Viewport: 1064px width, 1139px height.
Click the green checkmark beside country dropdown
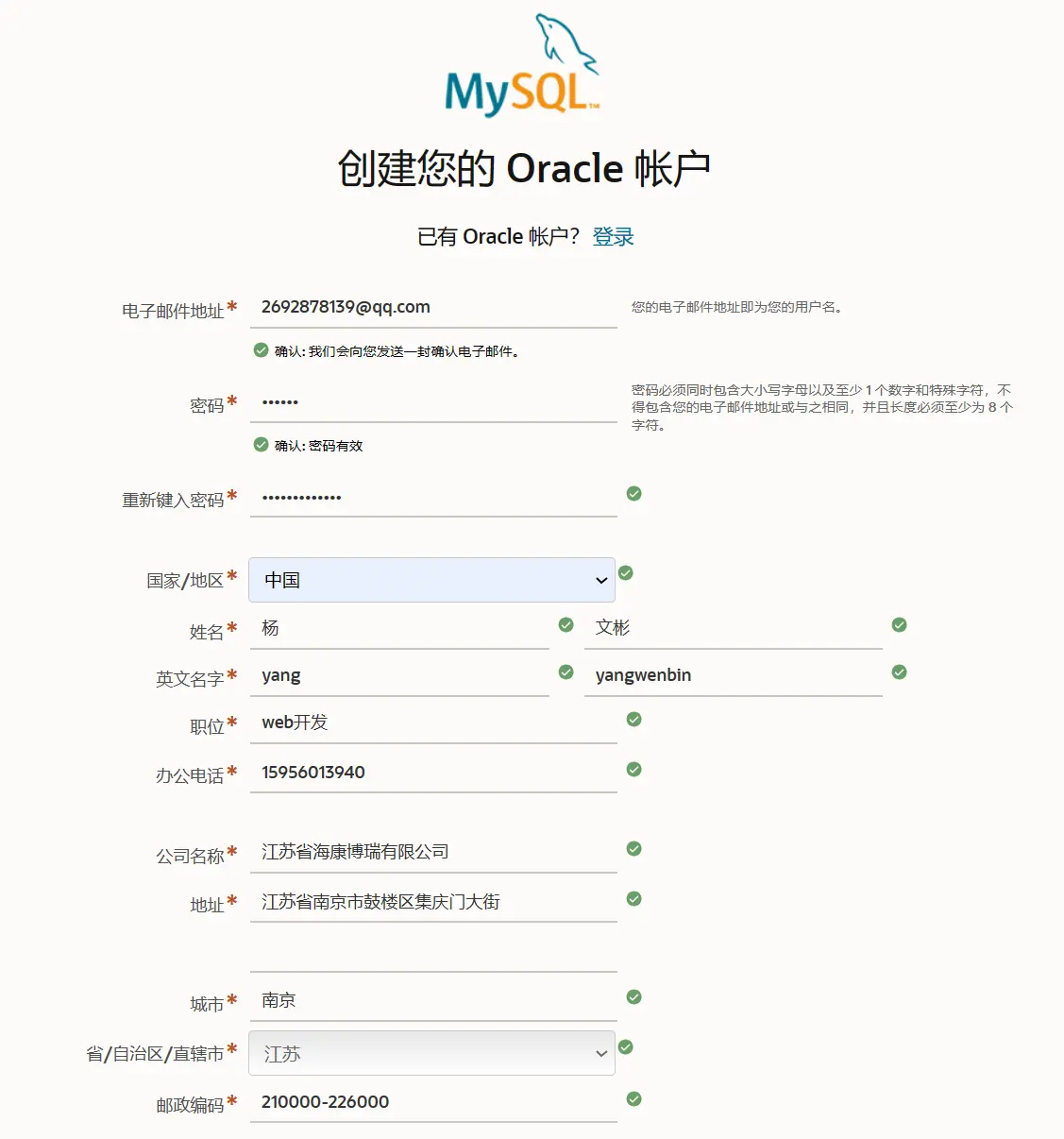[x=626, y=573]
